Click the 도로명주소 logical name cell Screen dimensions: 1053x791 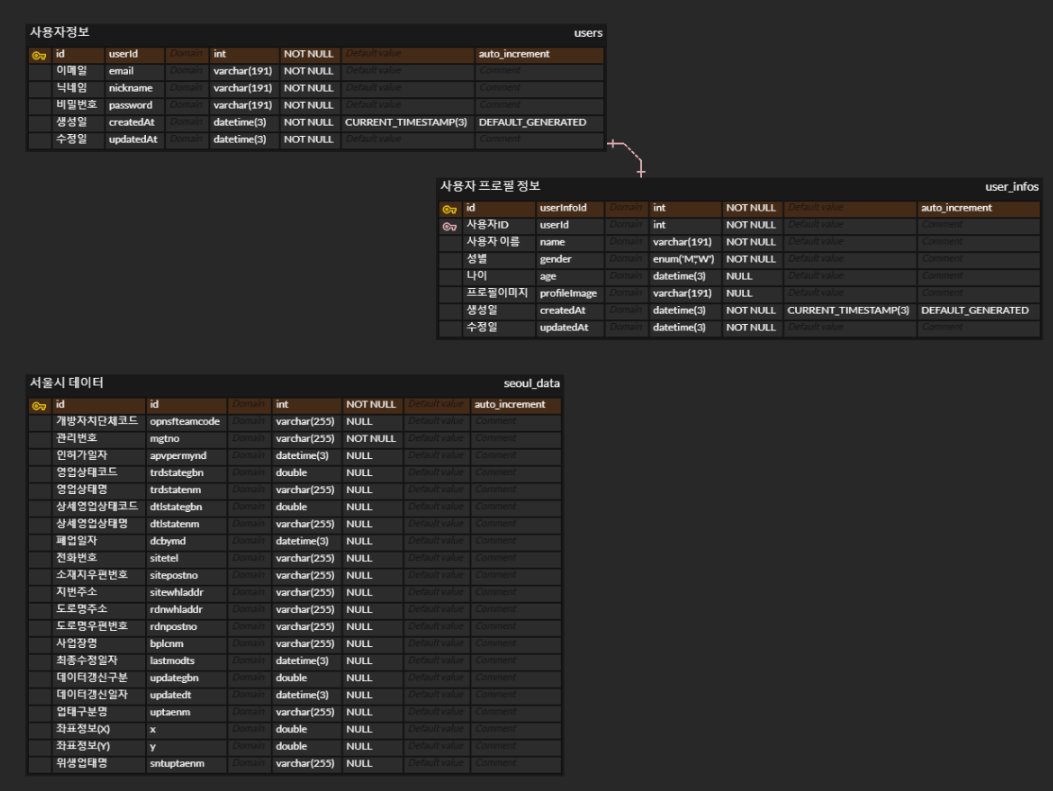pyautogui.click(x=99, y=610)
